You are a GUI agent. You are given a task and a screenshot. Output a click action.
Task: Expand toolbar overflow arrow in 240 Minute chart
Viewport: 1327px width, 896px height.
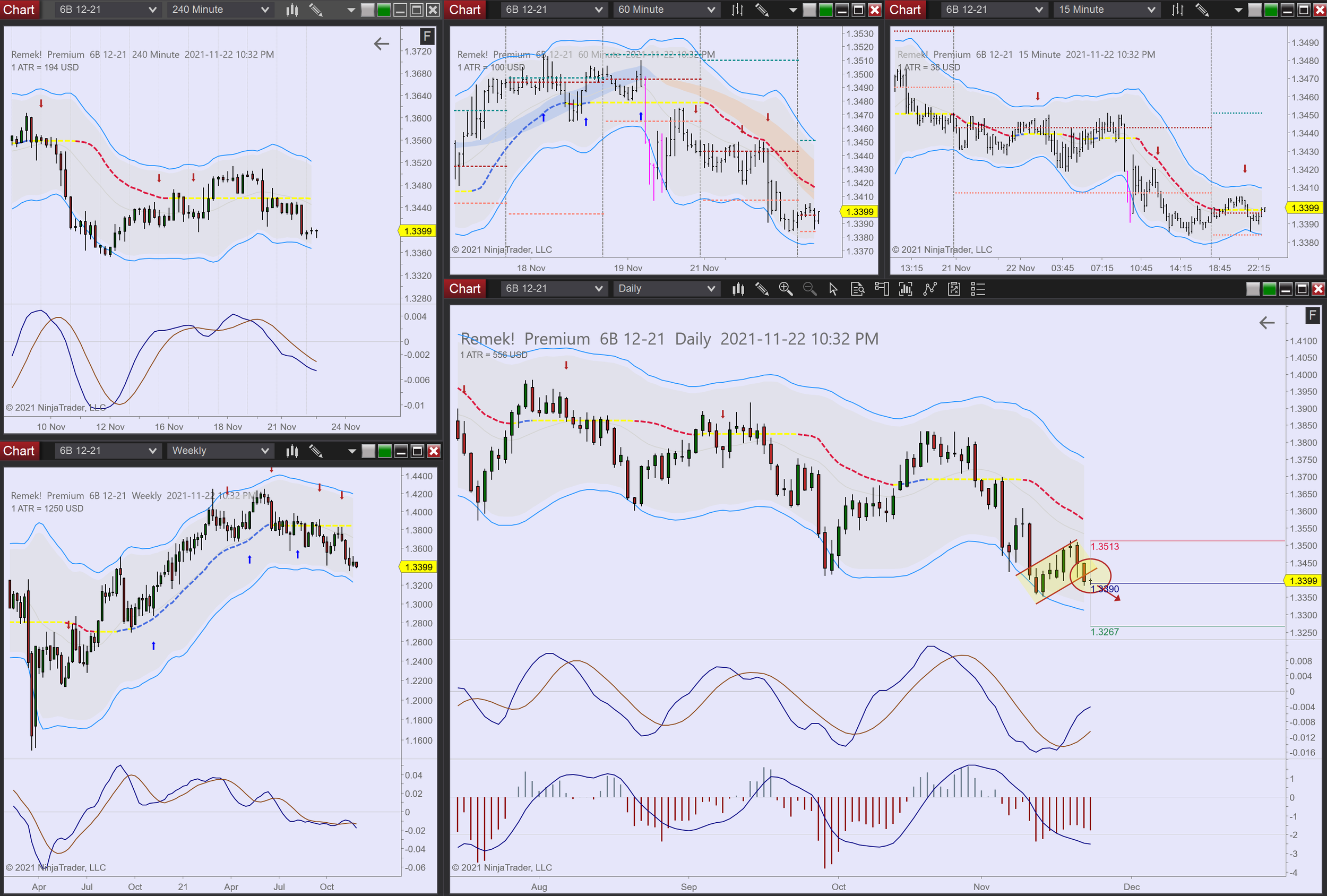click(351, 10)
